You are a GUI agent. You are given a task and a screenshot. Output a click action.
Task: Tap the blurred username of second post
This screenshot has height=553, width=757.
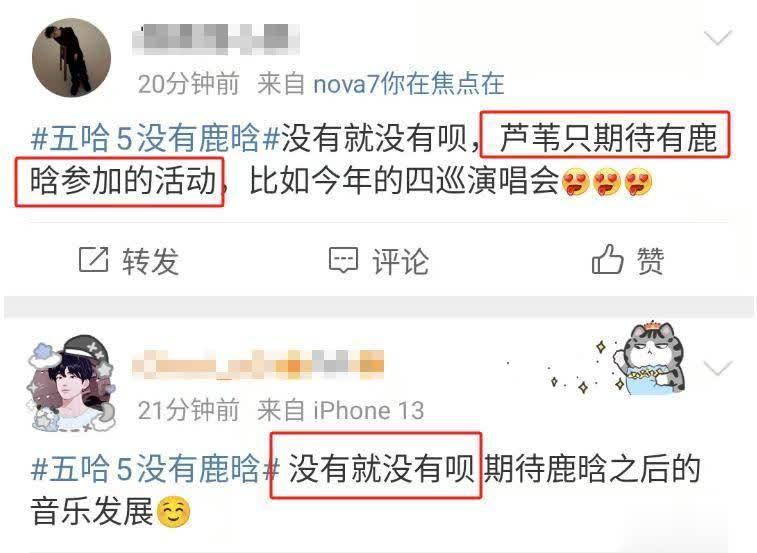pyautogui.click(x=258, y=364)
